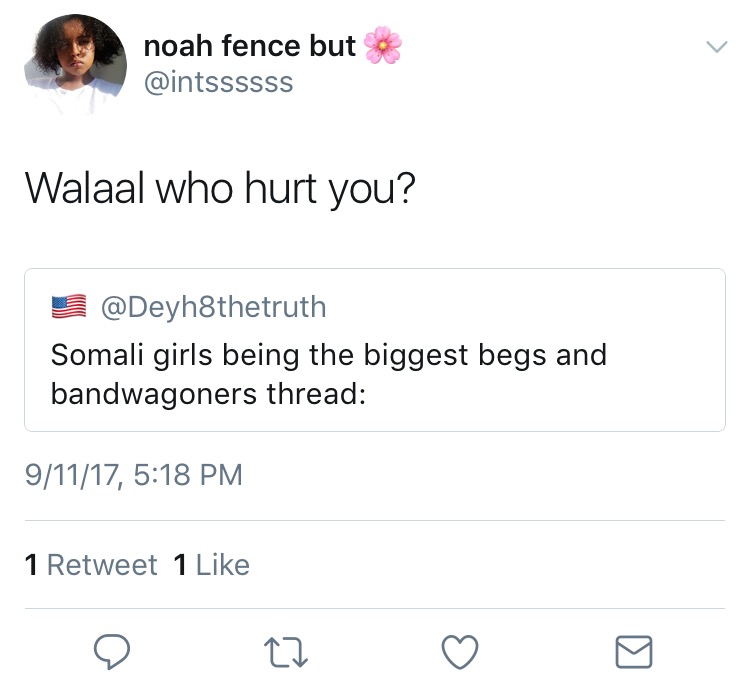Visit the @intssssss handle
The width and height of the screenshot is (750, 695).
(218, 82)
